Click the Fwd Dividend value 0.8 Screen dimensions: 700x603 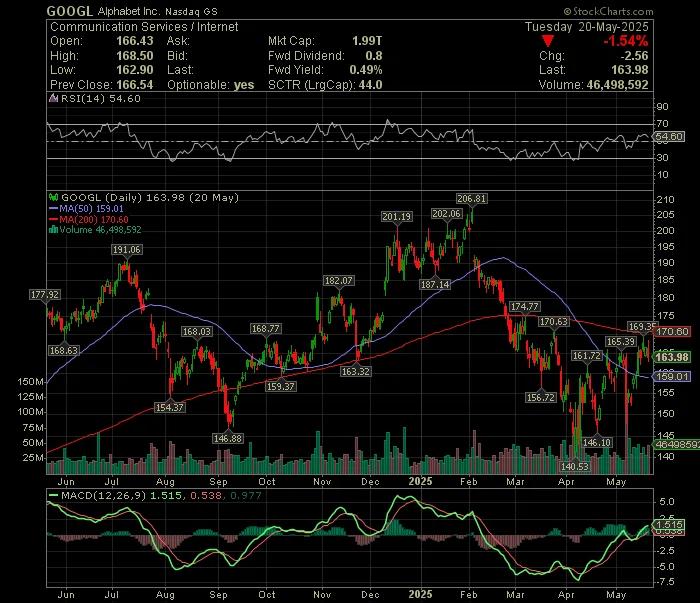pyautogui.click(x=374, y=56)
